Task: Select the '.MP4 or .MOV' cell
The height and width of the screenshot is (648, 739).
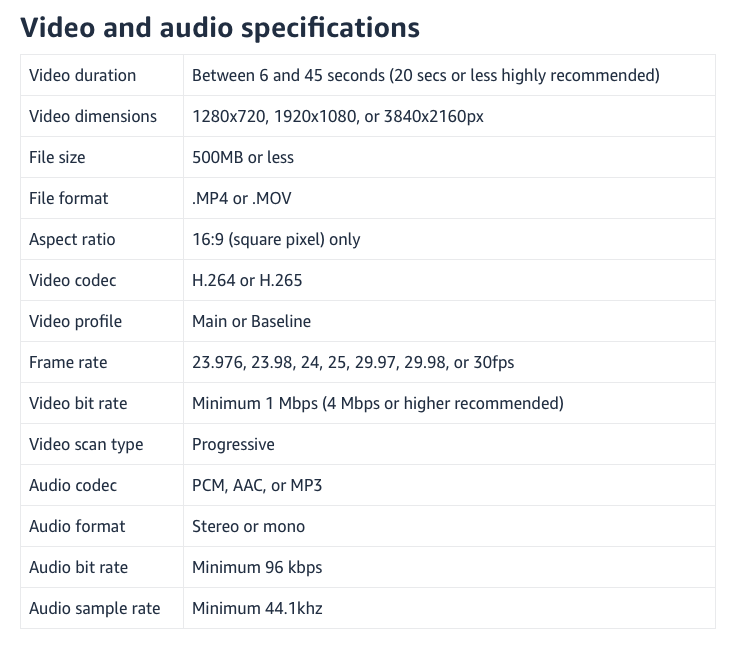Action: point(449,198)
